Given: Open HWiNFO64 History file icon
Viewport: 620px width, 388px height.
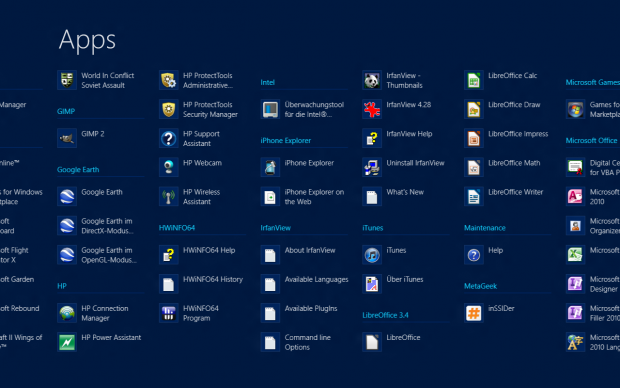Looking at the screenshot, I should (168, 284).
